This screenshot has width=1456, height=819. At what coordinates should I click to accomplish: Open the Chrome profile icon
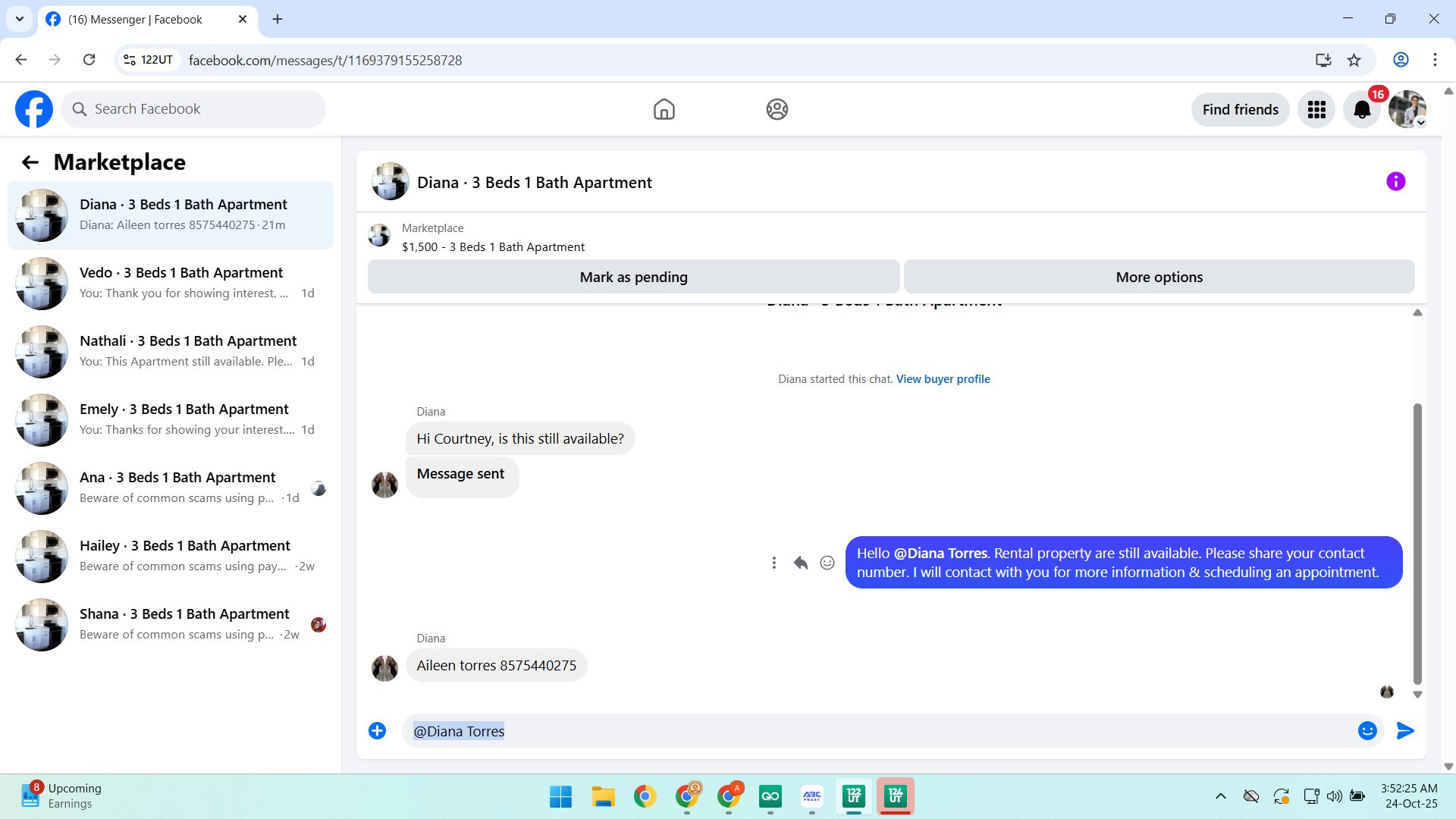tap(1401, 60)
